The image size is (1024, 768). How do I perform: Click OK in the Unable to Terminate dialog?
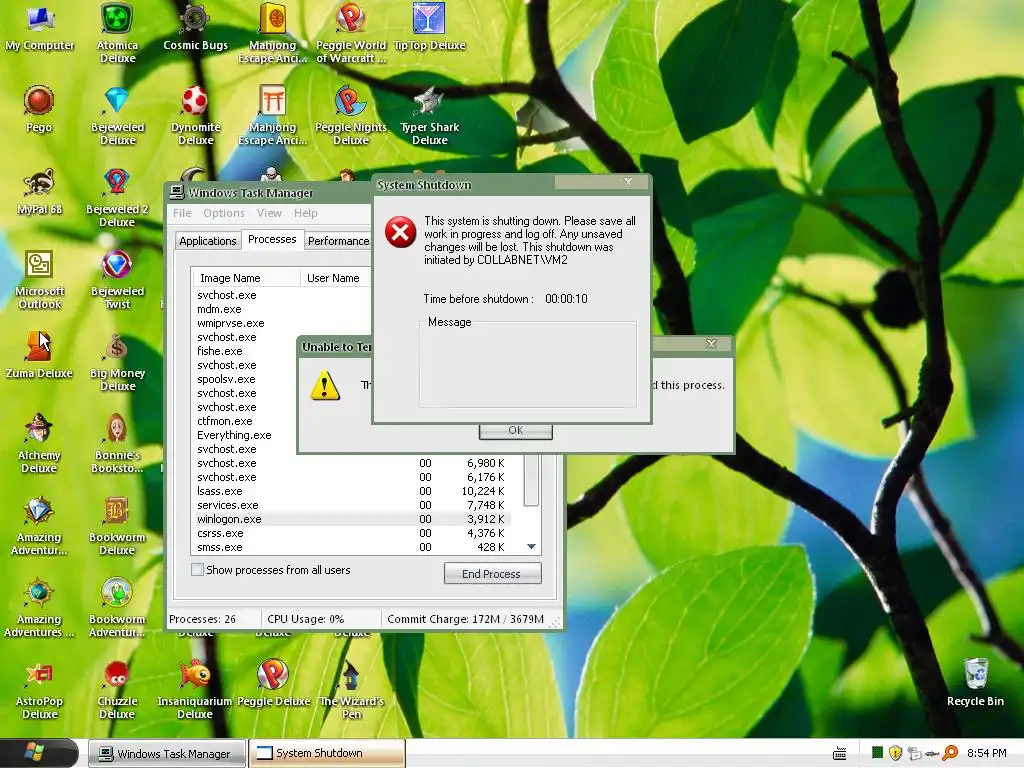tap(515, 431)
